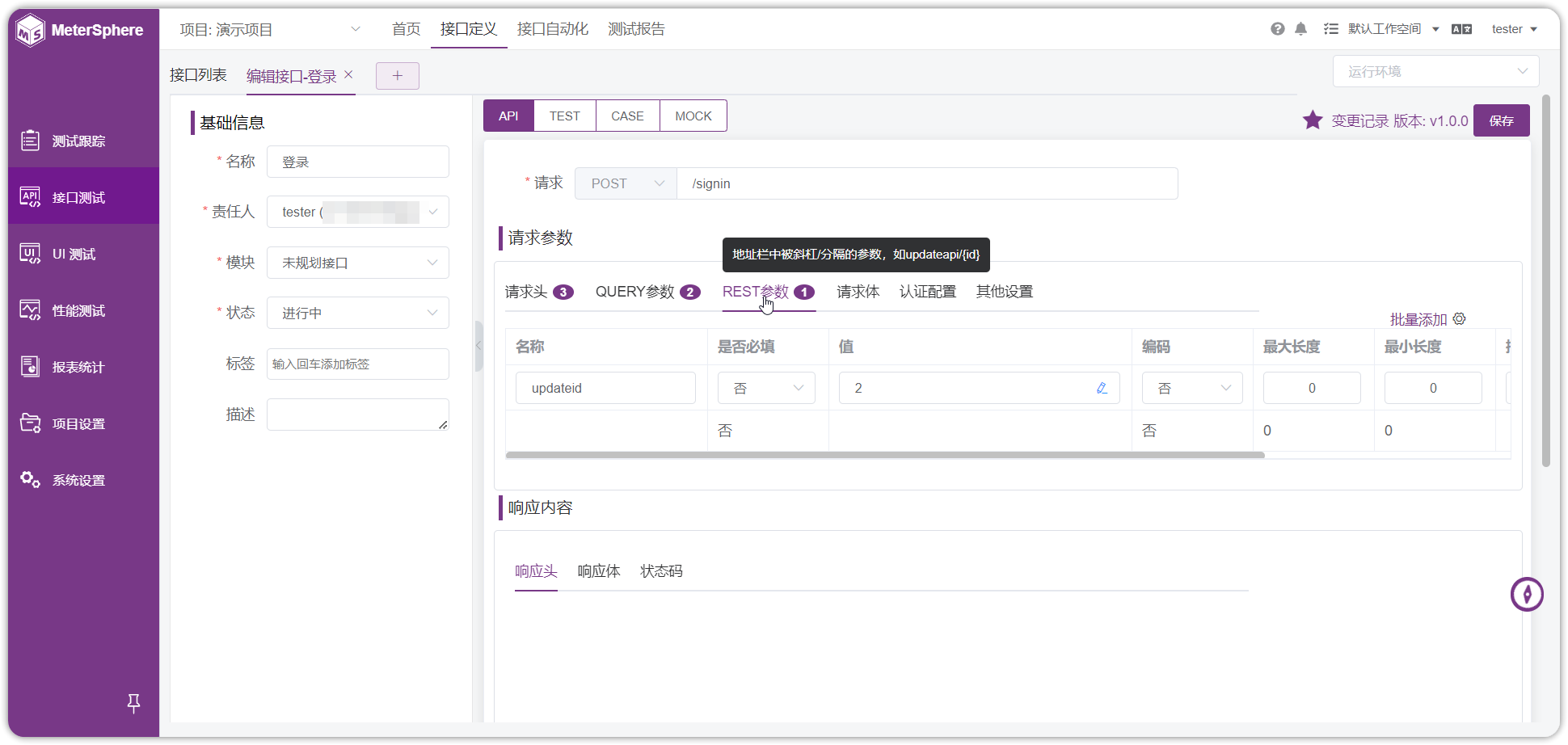The image size is (1568, 745).
Task: Click the MeterSphere logo icon
Action: (x=31, y=31)
